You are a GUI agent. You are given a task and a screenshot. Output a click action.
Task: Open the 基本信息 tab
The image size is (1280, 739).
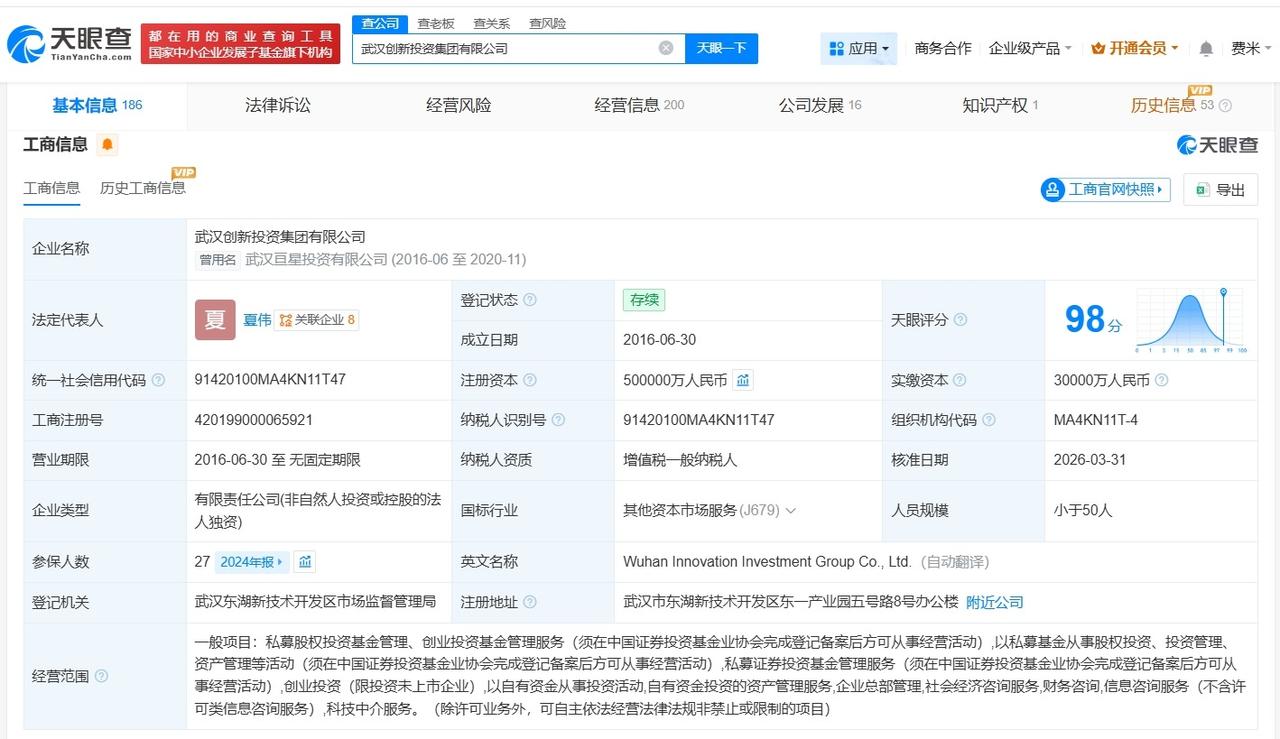(x=97, y=105)
